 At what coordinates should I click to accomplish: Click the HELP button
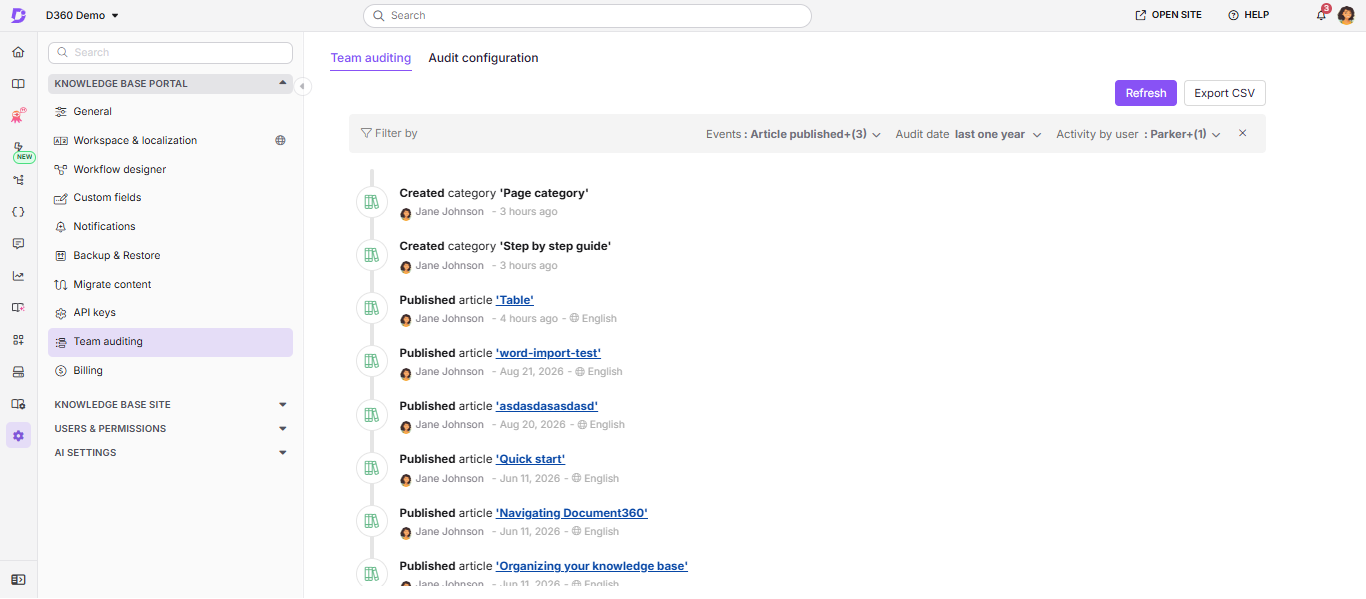click(x=1248, y=15)
